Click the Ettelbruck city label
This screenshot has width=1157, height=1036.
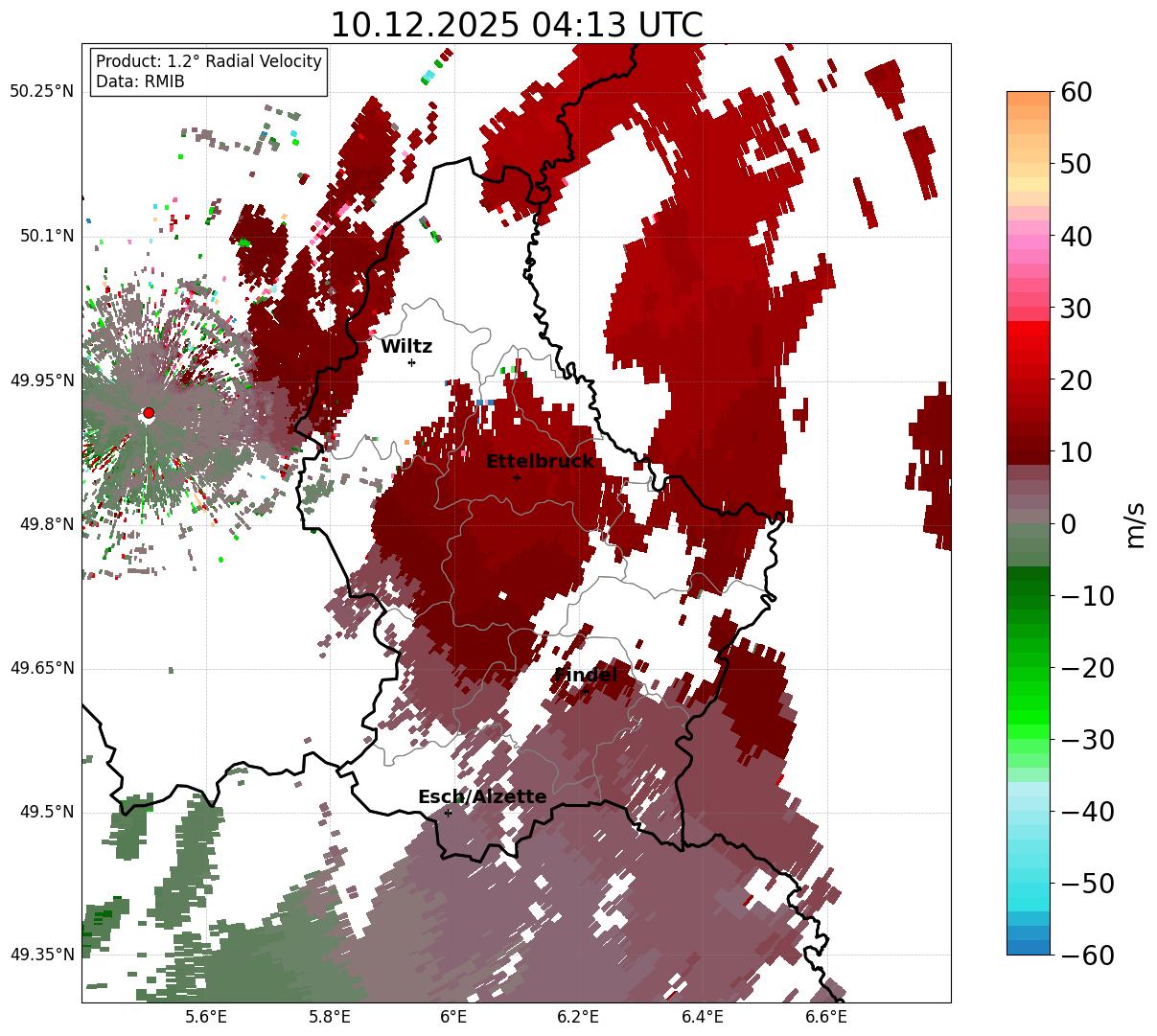[540, 462]
